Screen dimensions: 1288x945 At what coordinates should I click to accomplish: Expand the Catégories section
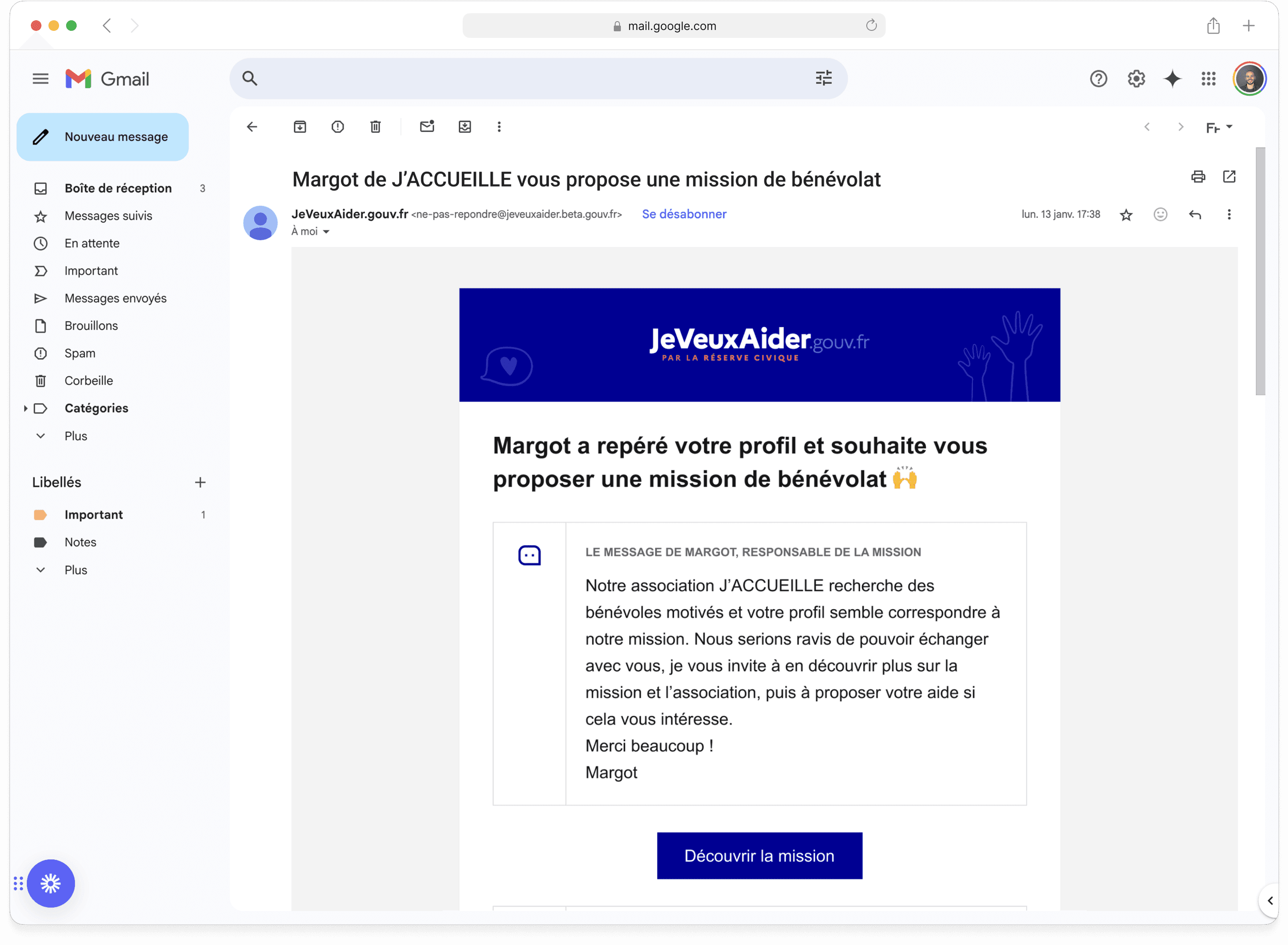pyautogui.click(x=25, y=409)
